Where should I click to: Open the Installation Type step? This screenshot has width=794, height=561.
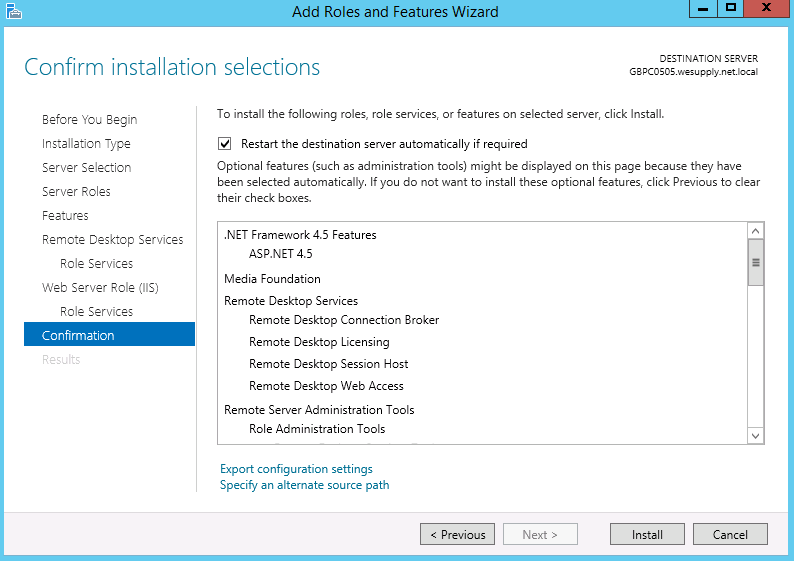point(86,144)
